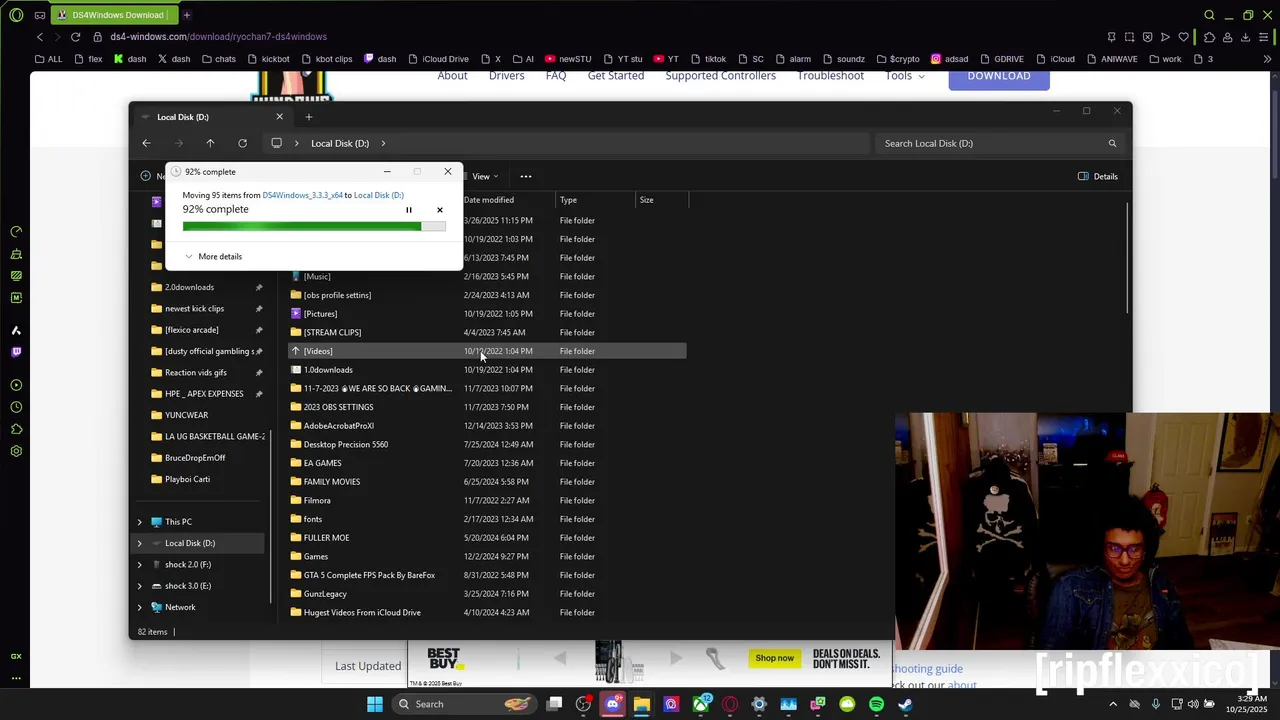This screenshot has height=720, width=1280.
Task: Open the Supported Controllers page
Action: pos(720,76)
